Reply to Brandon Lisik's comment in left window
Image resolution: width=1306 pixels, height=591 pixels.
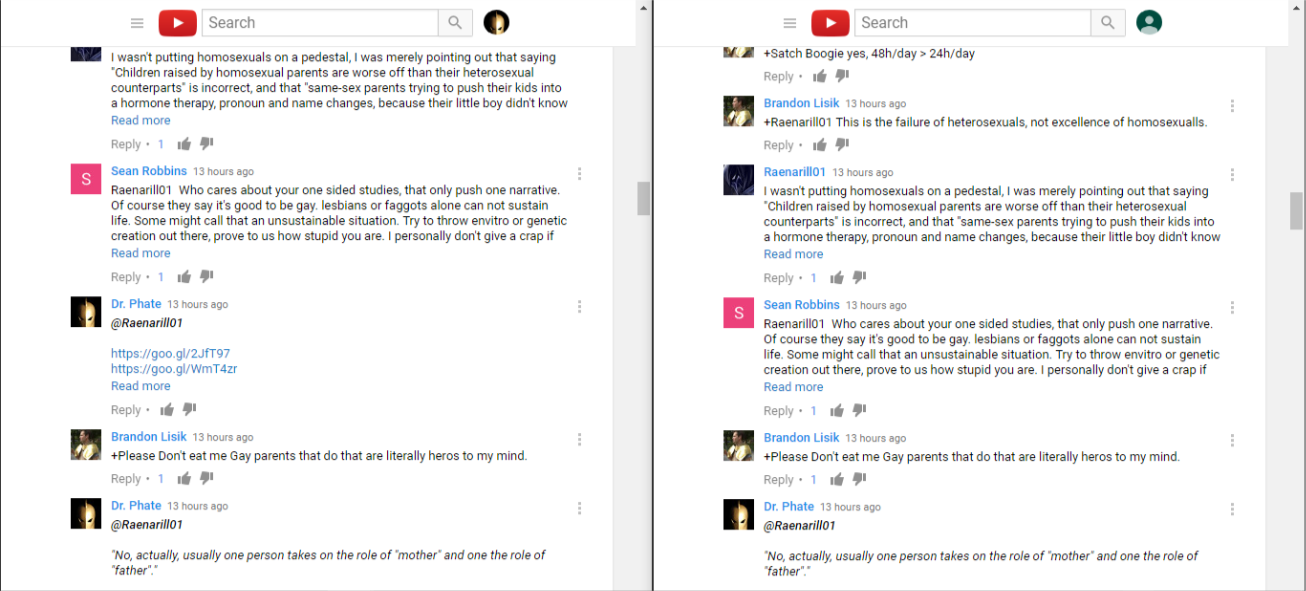pyautogui.click(x=126, y=479)
